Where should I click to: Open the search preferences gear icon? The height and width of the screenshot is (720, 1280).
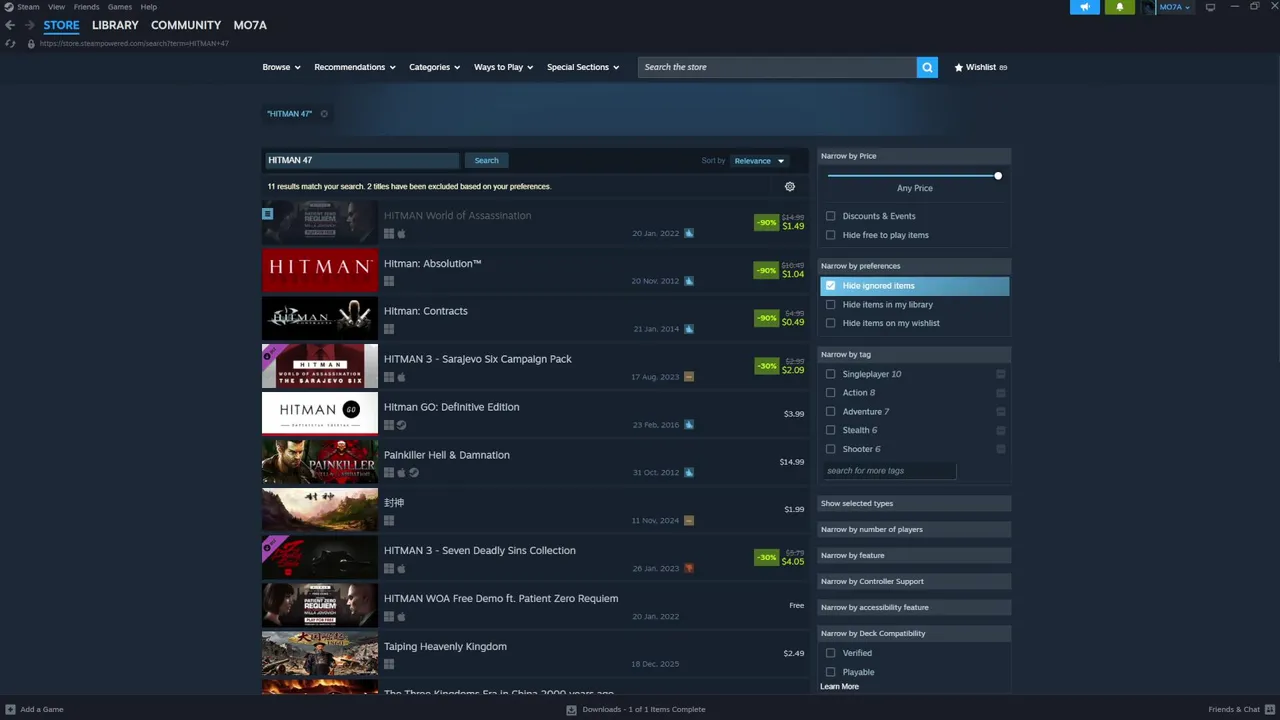pos(790,186)
